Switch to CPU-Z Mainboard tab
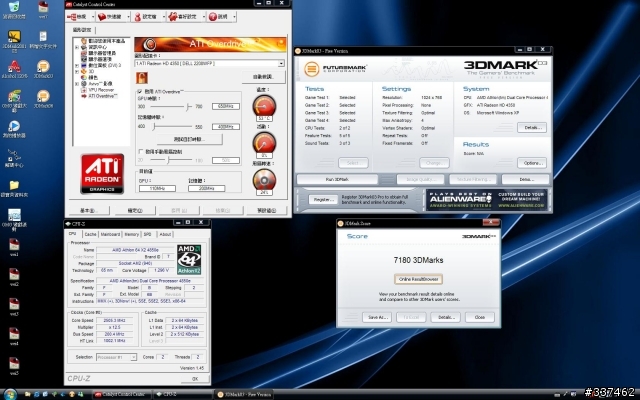The height and width of the screenshot is (400, 640). 110,234
